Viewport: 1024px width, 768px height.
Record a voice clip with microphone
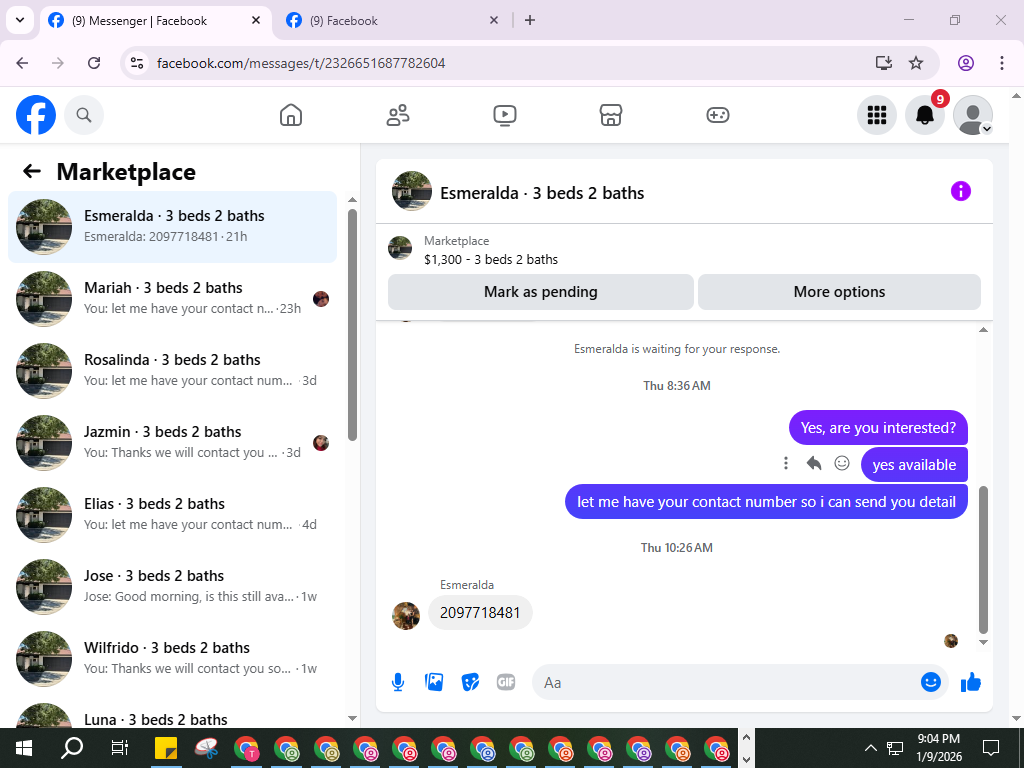click(398, 682)
